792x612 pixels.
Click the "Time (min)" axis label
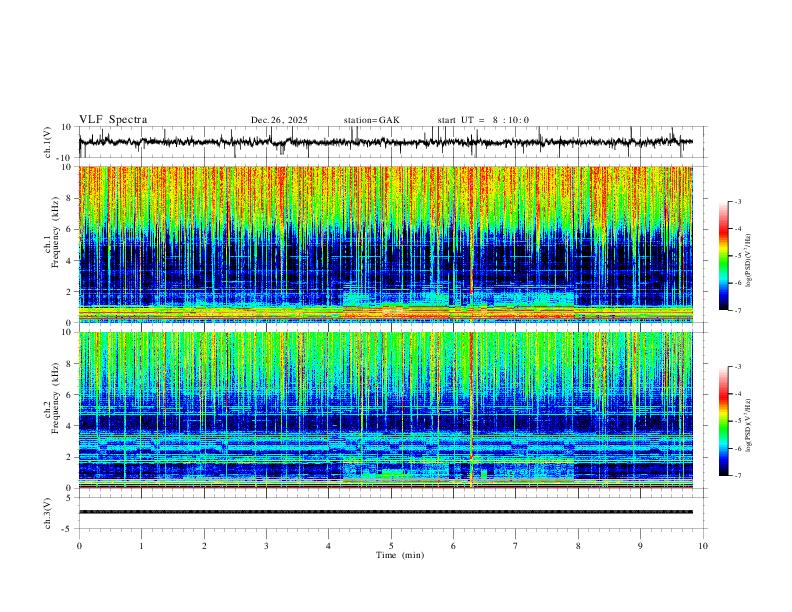pos(400,555)
